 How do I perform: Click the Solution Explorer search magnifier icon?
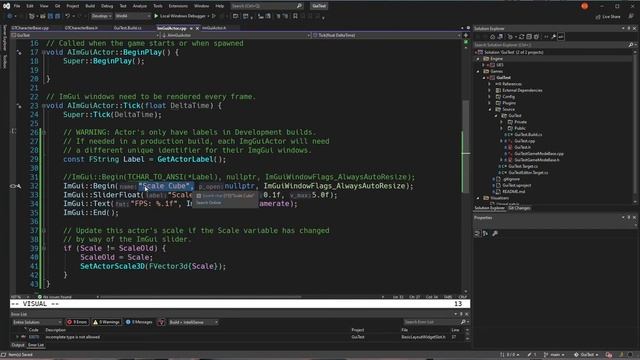tap(630, 45)
